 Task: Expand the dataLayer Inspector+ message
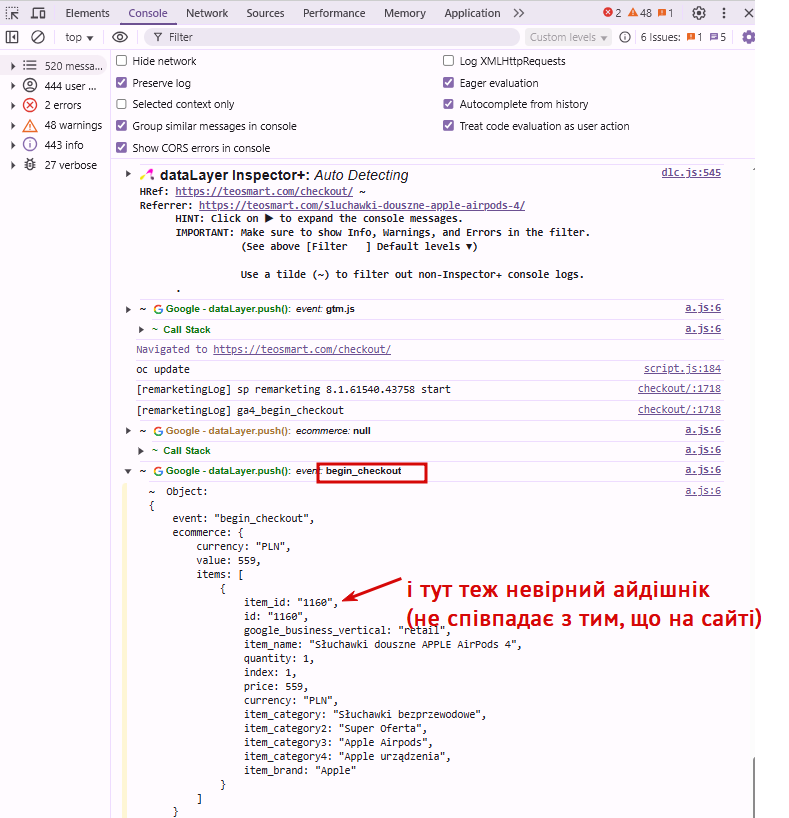(128, 174)
